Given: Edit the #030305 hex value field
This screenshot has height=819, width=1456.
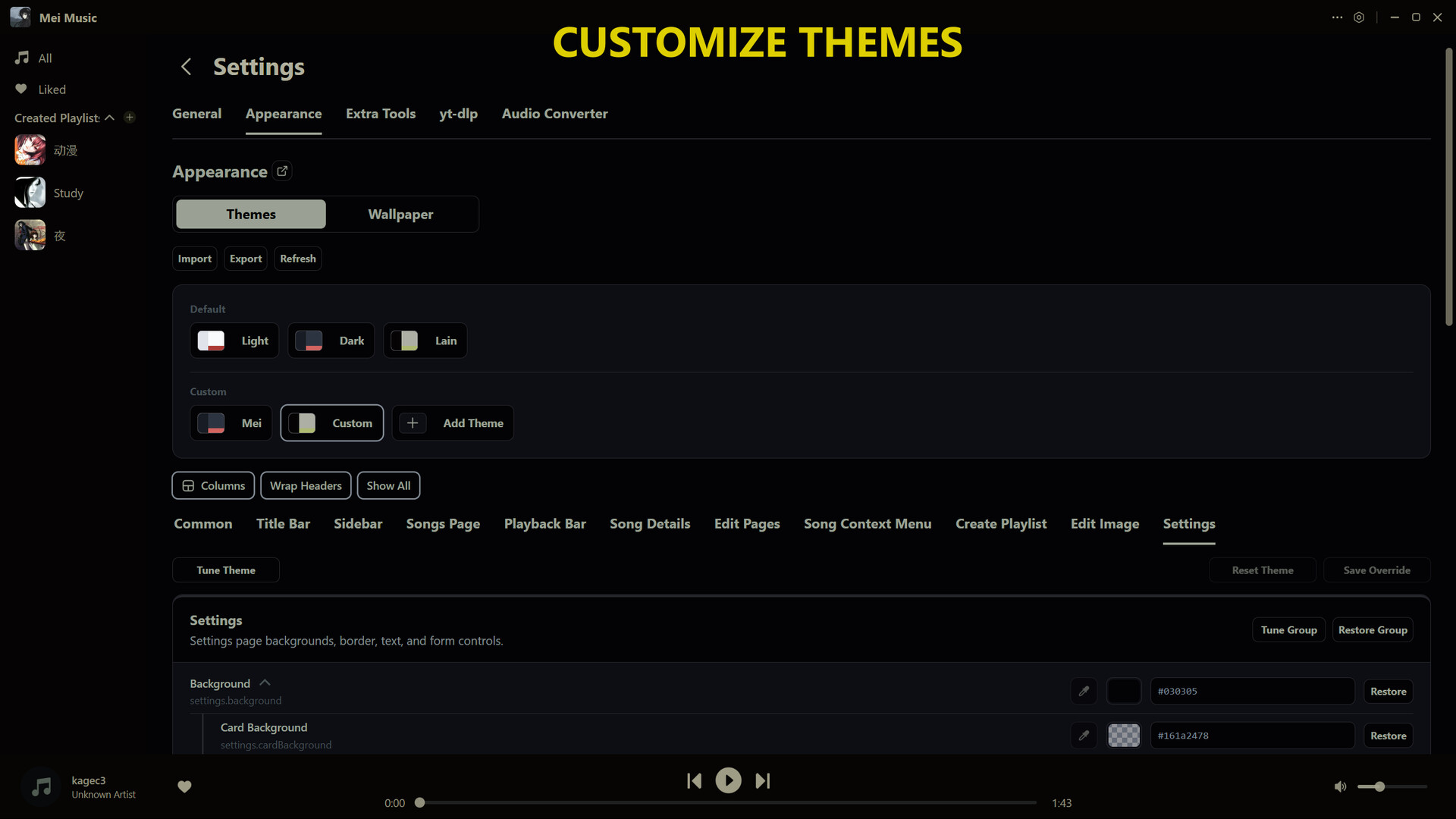Looking at the screenshot, I should pos(1252,692).
